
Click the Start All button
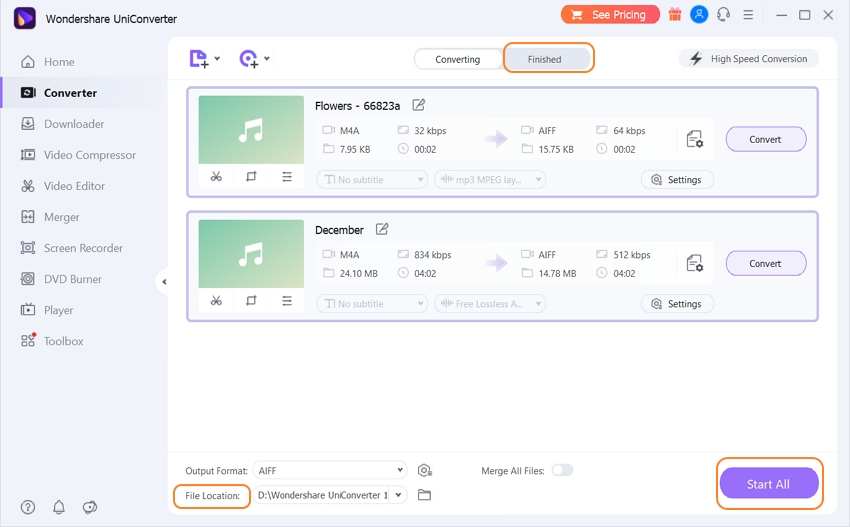click(x=769, y=483)
